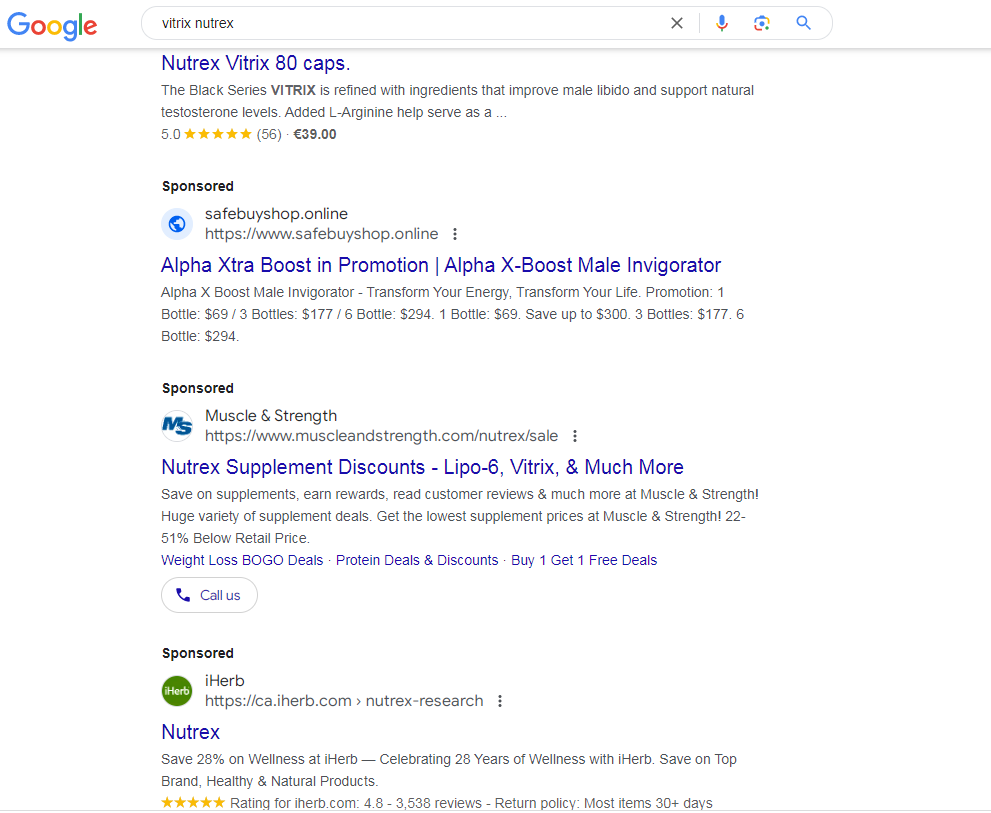Viewport: 991px width, 813px height.
Task: Open the Muscle & Strength ad options menu
Action: [575, 436]
